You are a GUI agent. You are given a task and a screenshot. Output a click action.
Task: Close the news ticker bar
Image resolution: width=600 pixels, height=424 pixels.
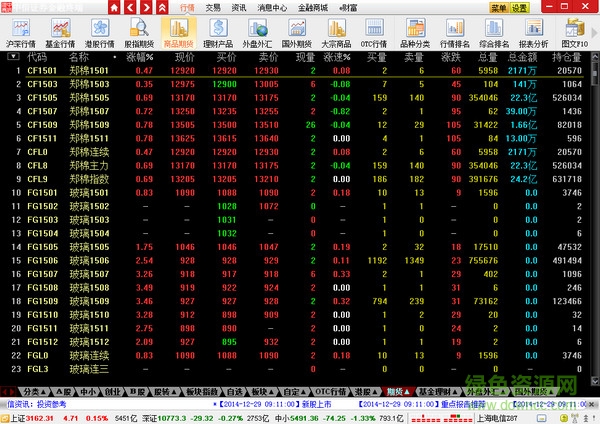592,404
